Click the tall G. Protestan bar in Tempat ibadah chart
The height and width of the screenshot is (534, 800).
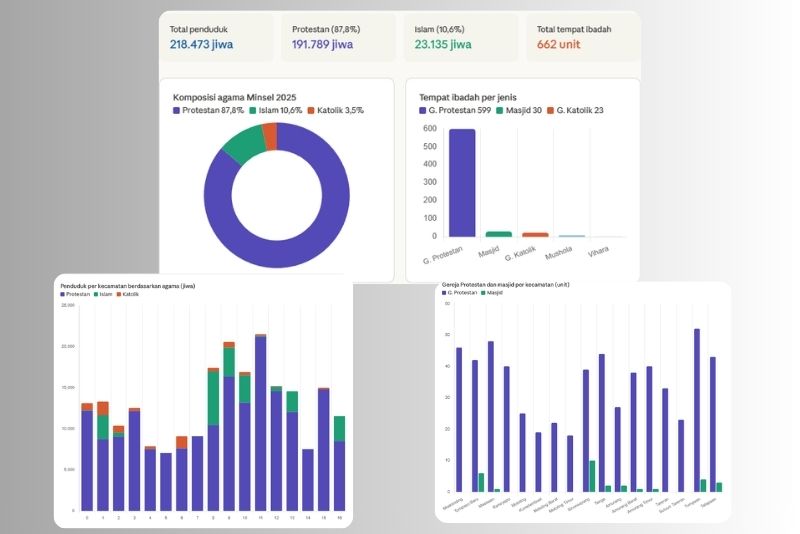pos(462,182)
